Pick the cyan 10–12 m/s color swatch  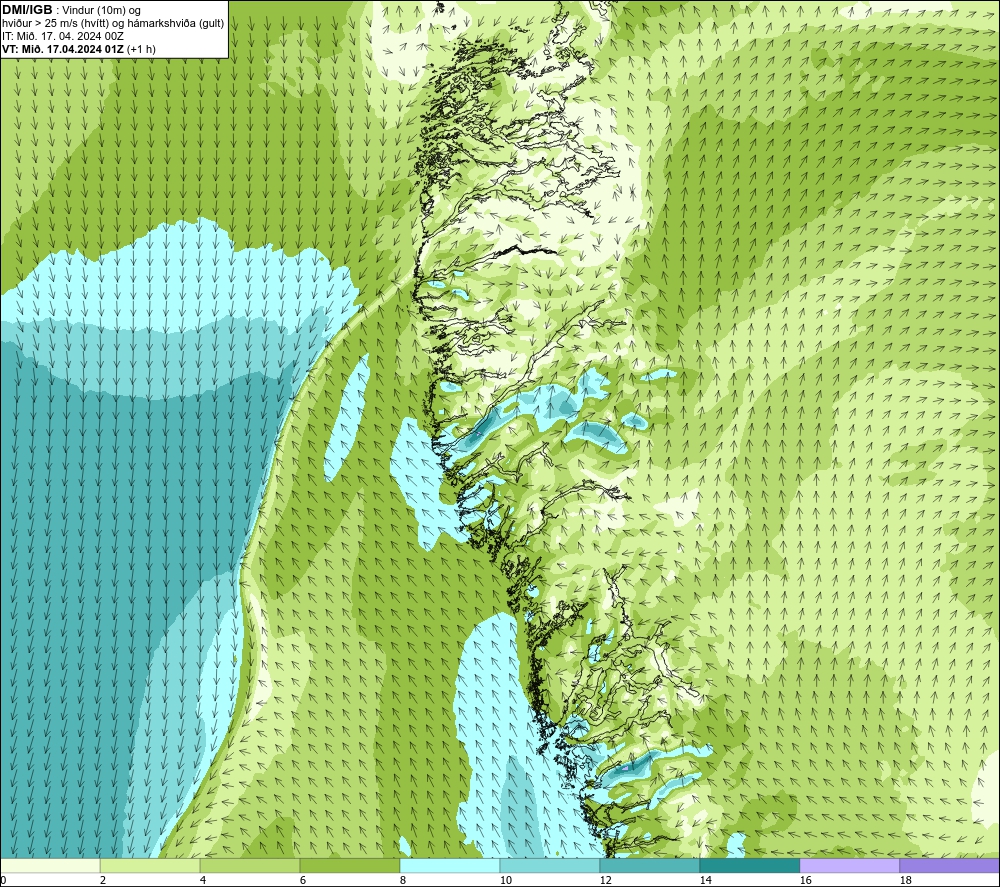[549, 865]
